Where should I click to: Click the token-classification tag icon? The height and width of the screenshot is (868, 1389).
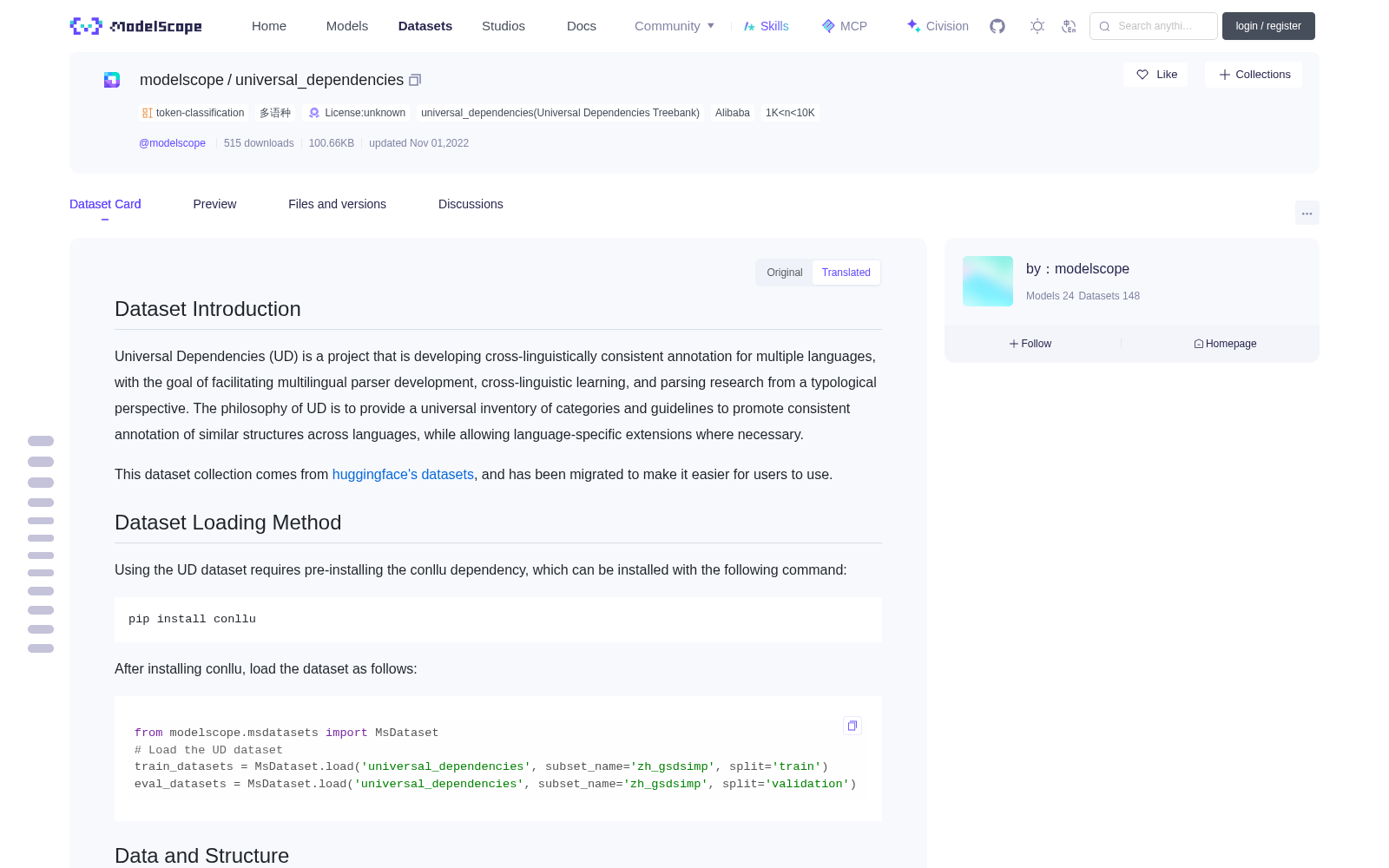point(148,113)
